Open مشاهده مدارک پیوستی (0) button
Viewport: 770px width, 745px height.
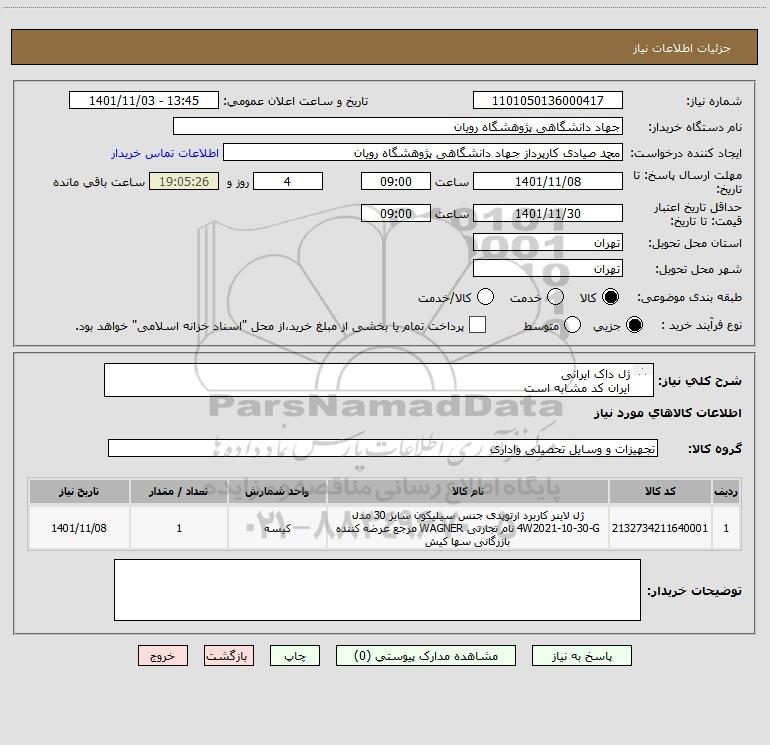[x=426, y=656]
